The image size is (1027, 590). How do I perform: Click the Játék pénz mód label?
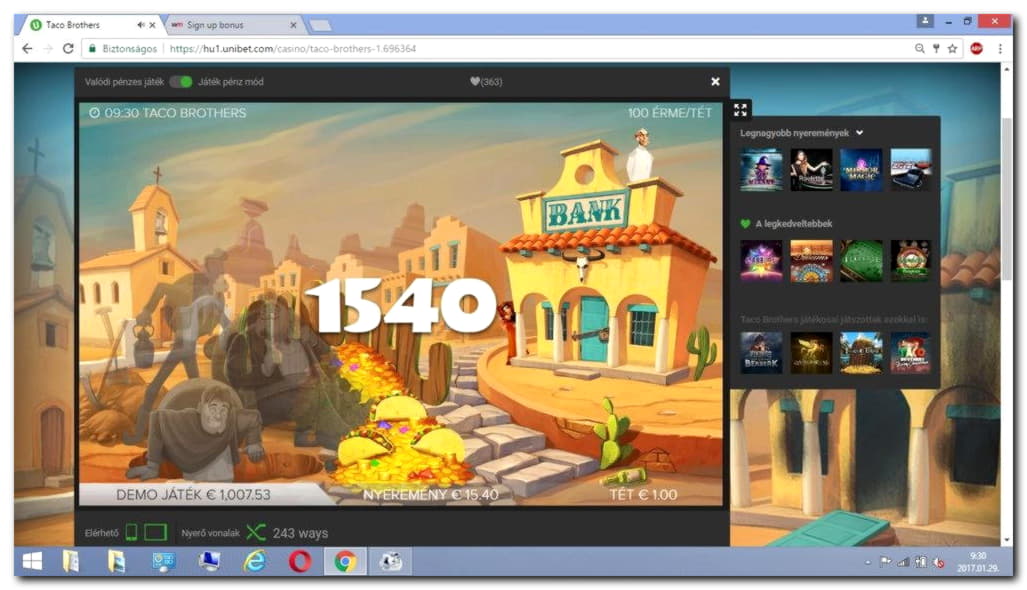click(x=231, y=82)
